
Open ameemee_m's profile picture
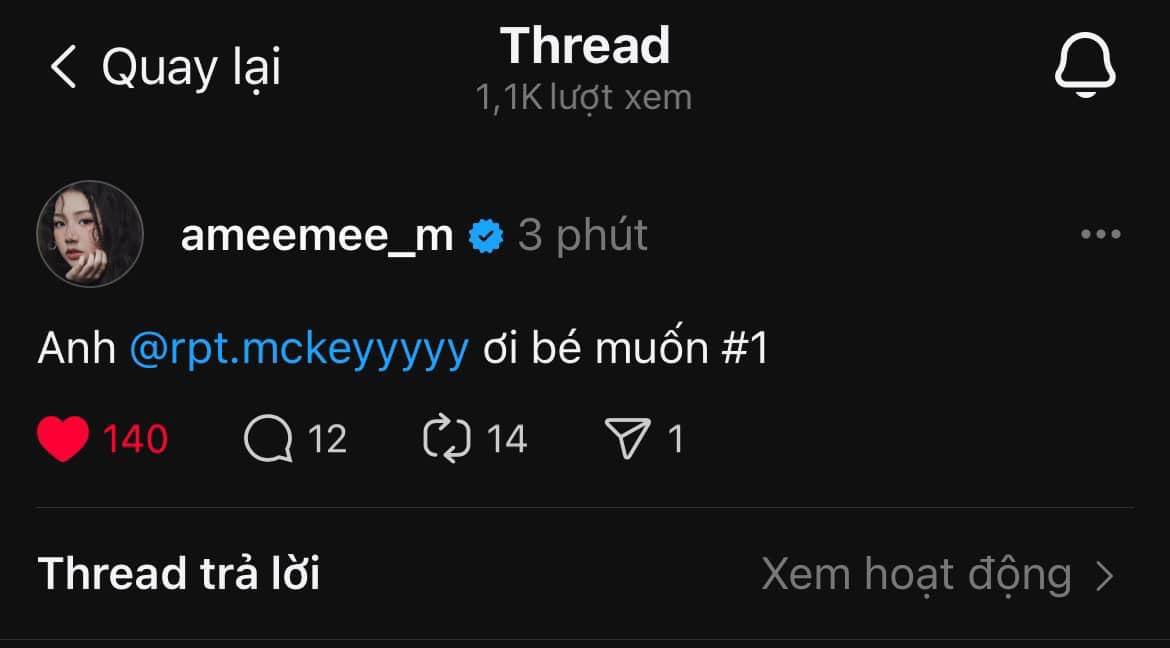click(90, 234)
